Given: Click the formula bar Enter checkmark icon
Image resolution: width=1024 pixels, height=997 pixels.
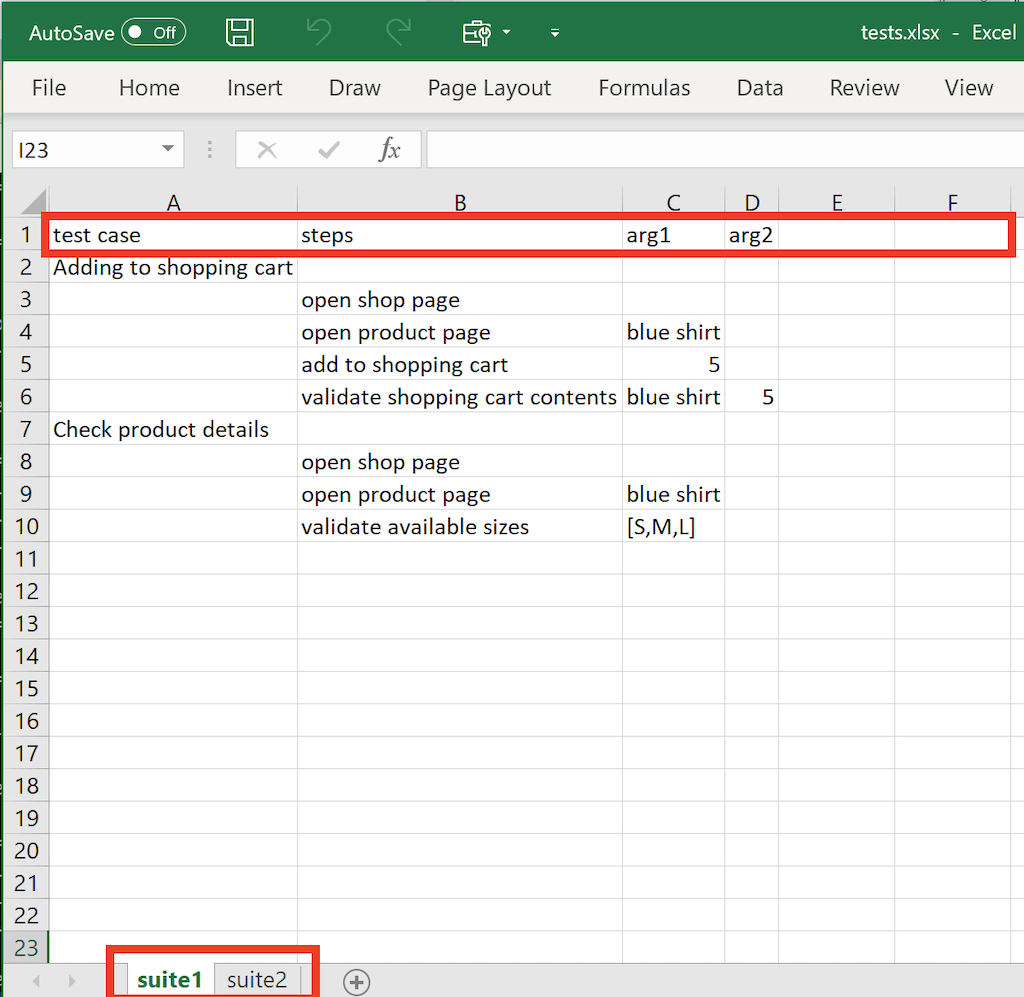Looking at the screenshot, I should 328,150.
